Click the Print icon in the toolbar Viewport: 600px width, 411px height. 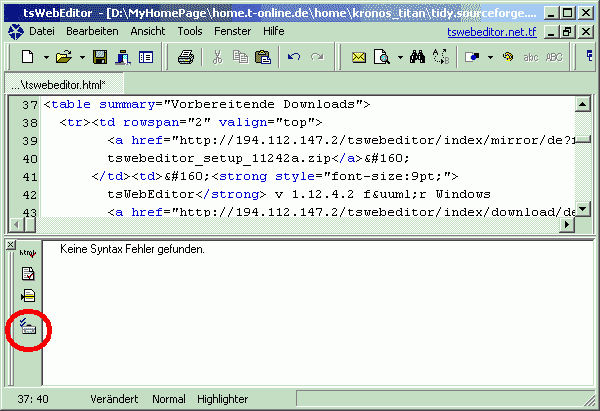pos(185,58)
